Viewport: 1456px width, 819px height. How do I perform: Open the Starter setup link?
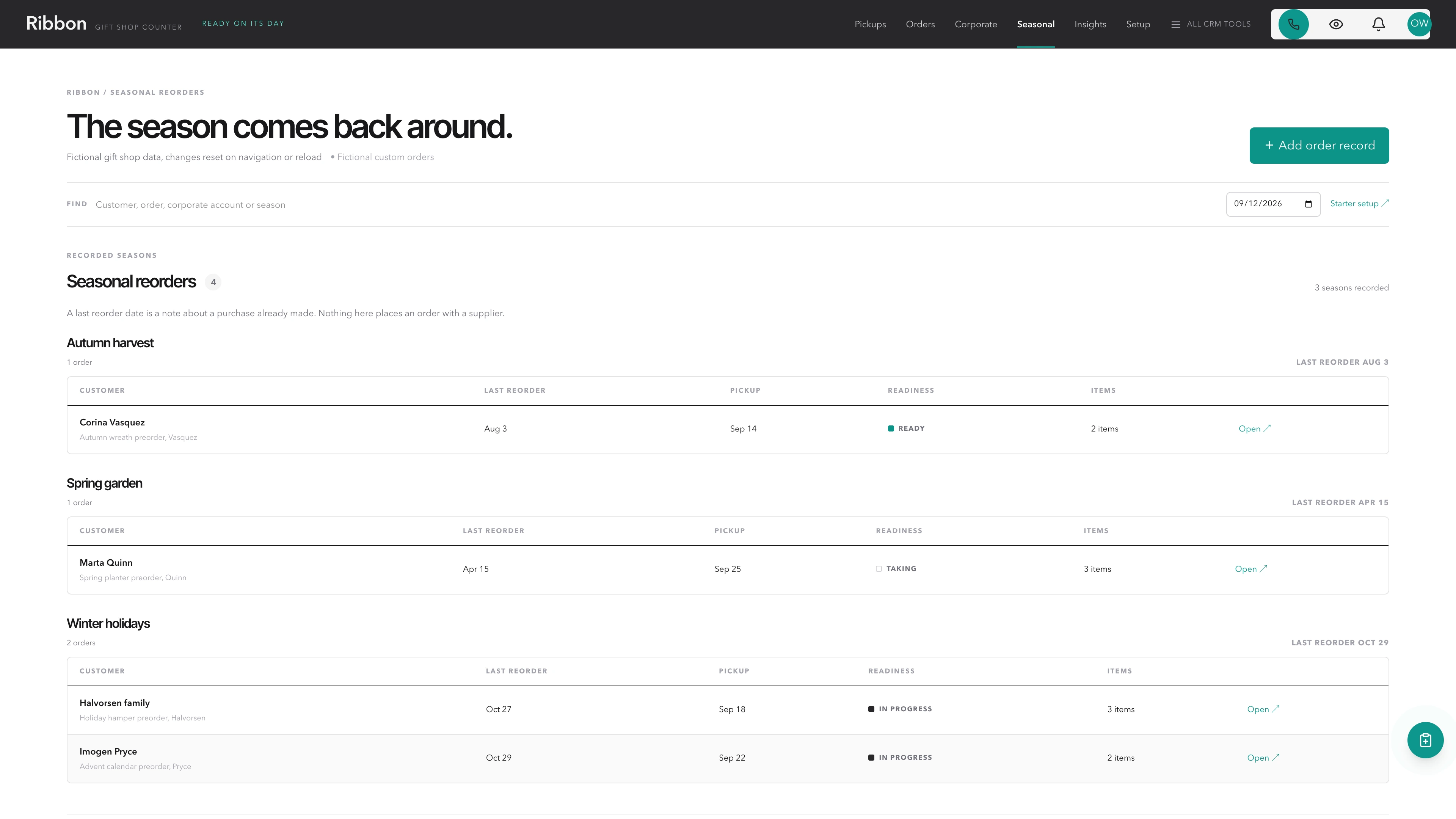1359,204
